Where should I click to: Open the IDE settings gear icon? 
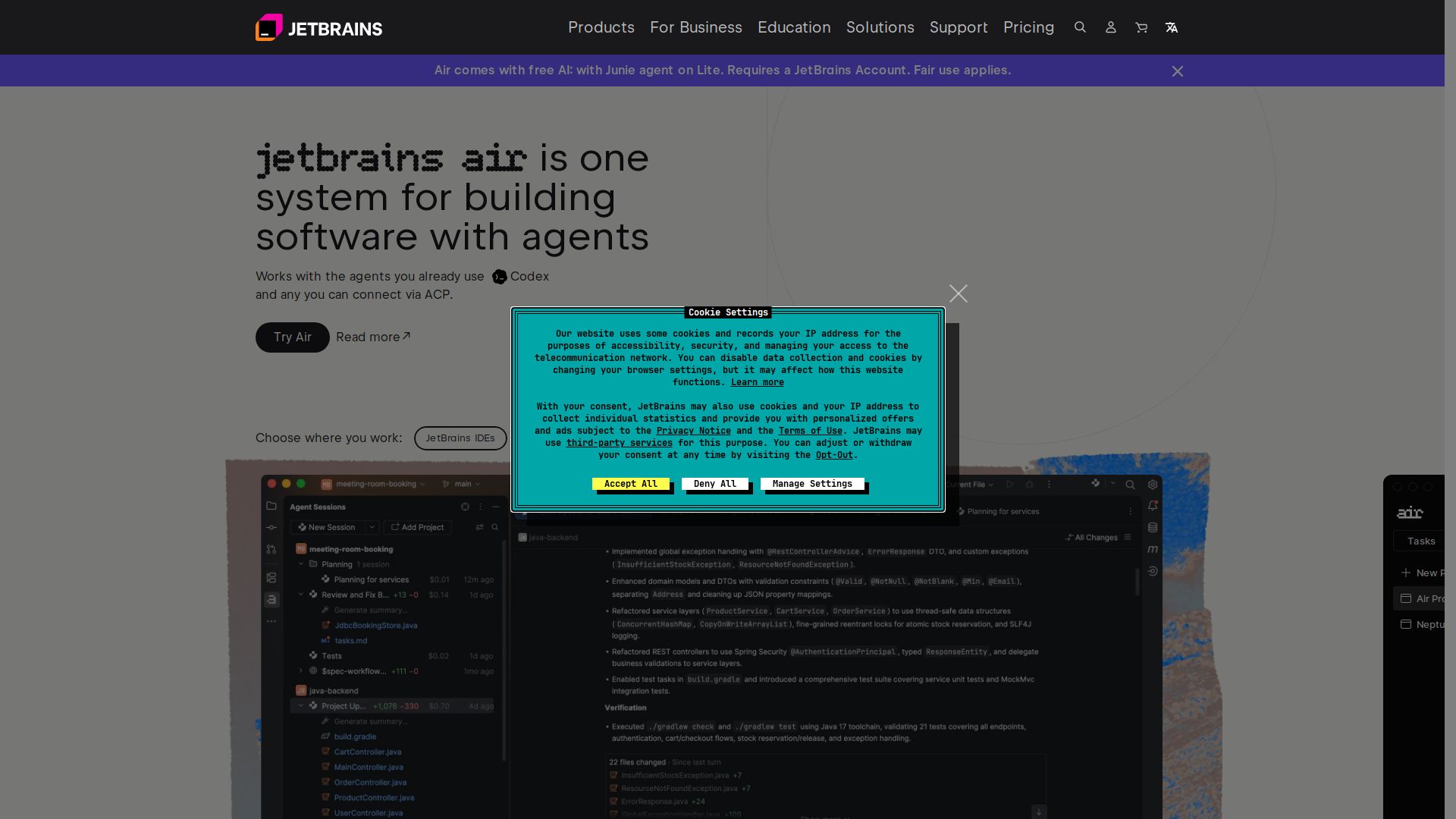tap(1153, 485)
